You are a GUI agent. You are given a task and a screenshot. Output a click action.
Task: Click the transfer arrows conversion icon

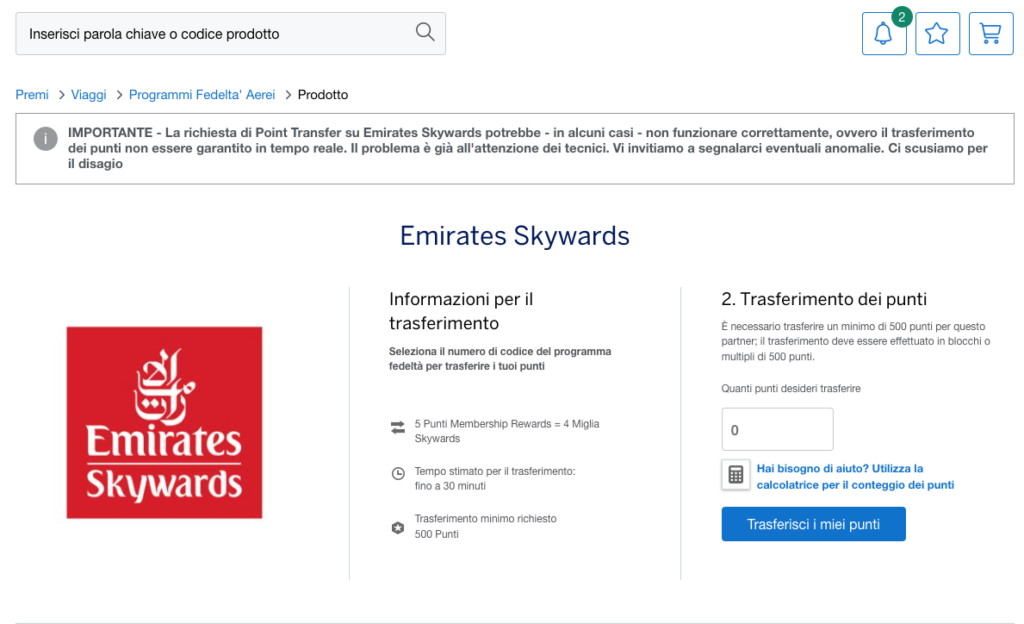pos(398,428)
